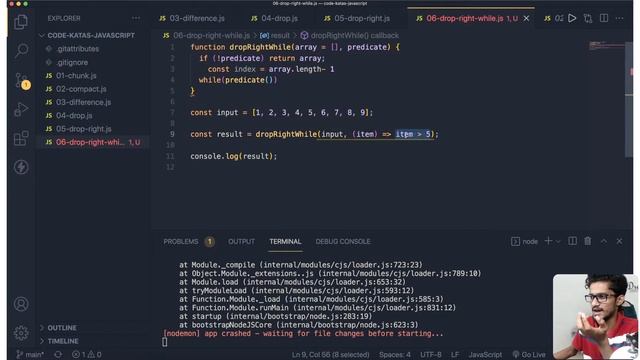640x360 pixels.
Task: Run the code with the play button
Action: [572, 18]
